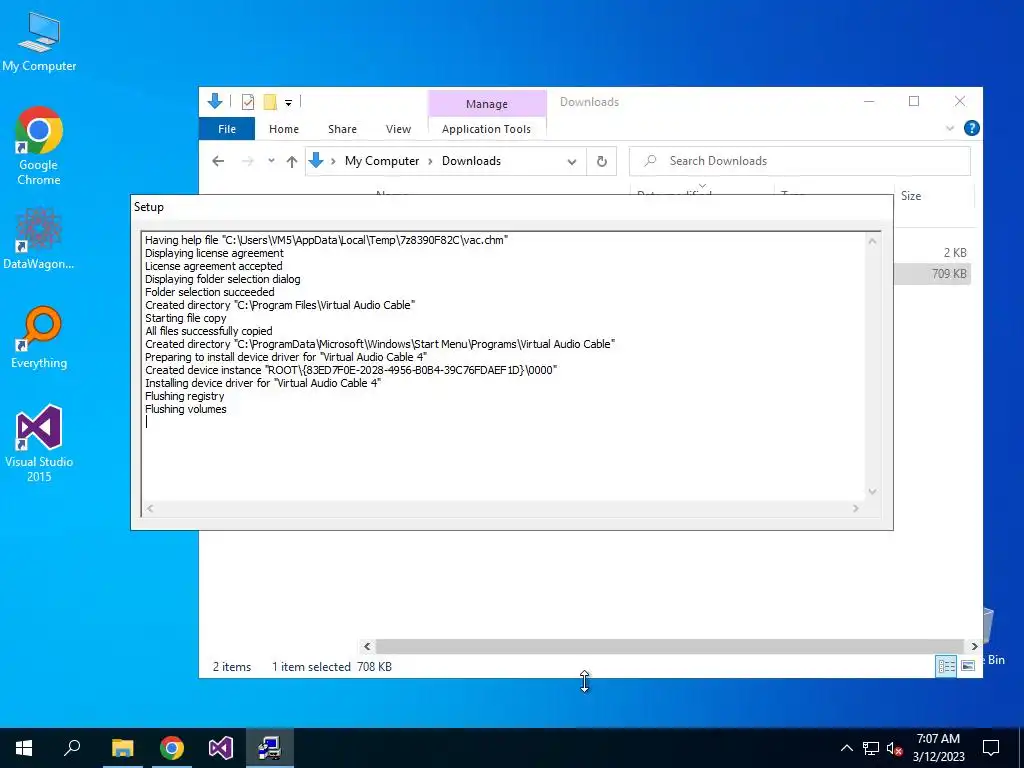Click the 'Flushing registry' log line

coord(184,396)
